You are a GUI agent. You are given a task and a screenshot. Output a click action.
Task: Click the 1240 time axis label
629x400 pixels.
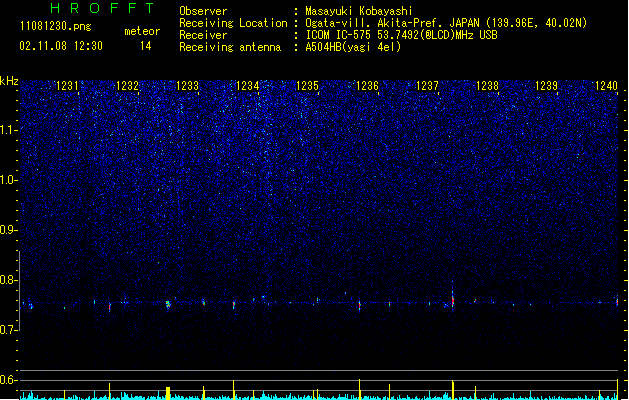(x=606, y=86)
